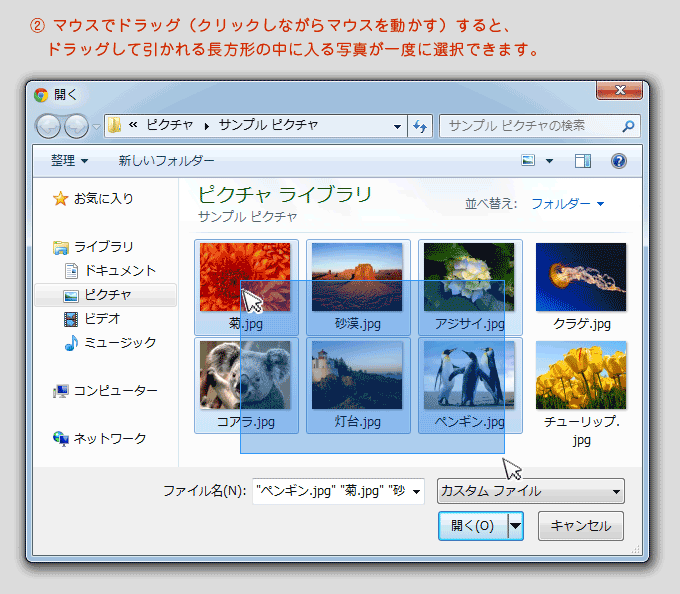Select the チューリップ.jpg thumbnail
This screenshot has height=594, width=680.
[x=581, y=375]
